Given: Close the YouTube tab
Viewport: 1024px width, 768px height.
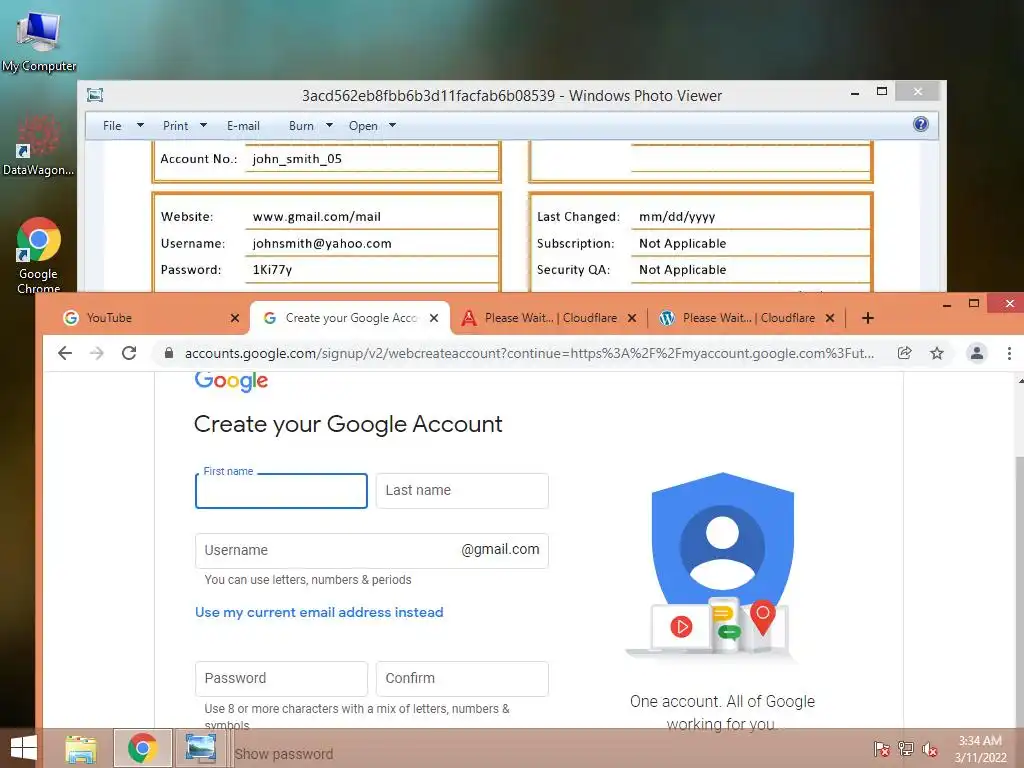Looking at the screenshot, I should pyautogui.click(x=235, y=318).
